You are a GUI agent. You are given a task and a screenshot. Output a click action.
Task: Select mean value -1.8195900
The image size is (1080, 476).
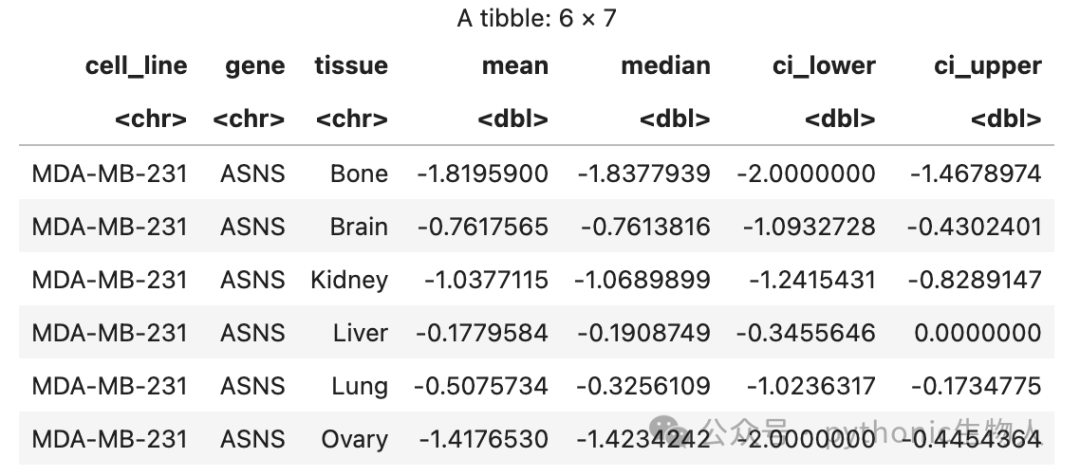point(482,174)
